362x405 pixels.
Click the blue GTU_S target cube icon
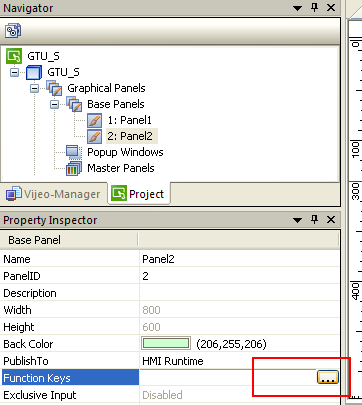point(34,72)
